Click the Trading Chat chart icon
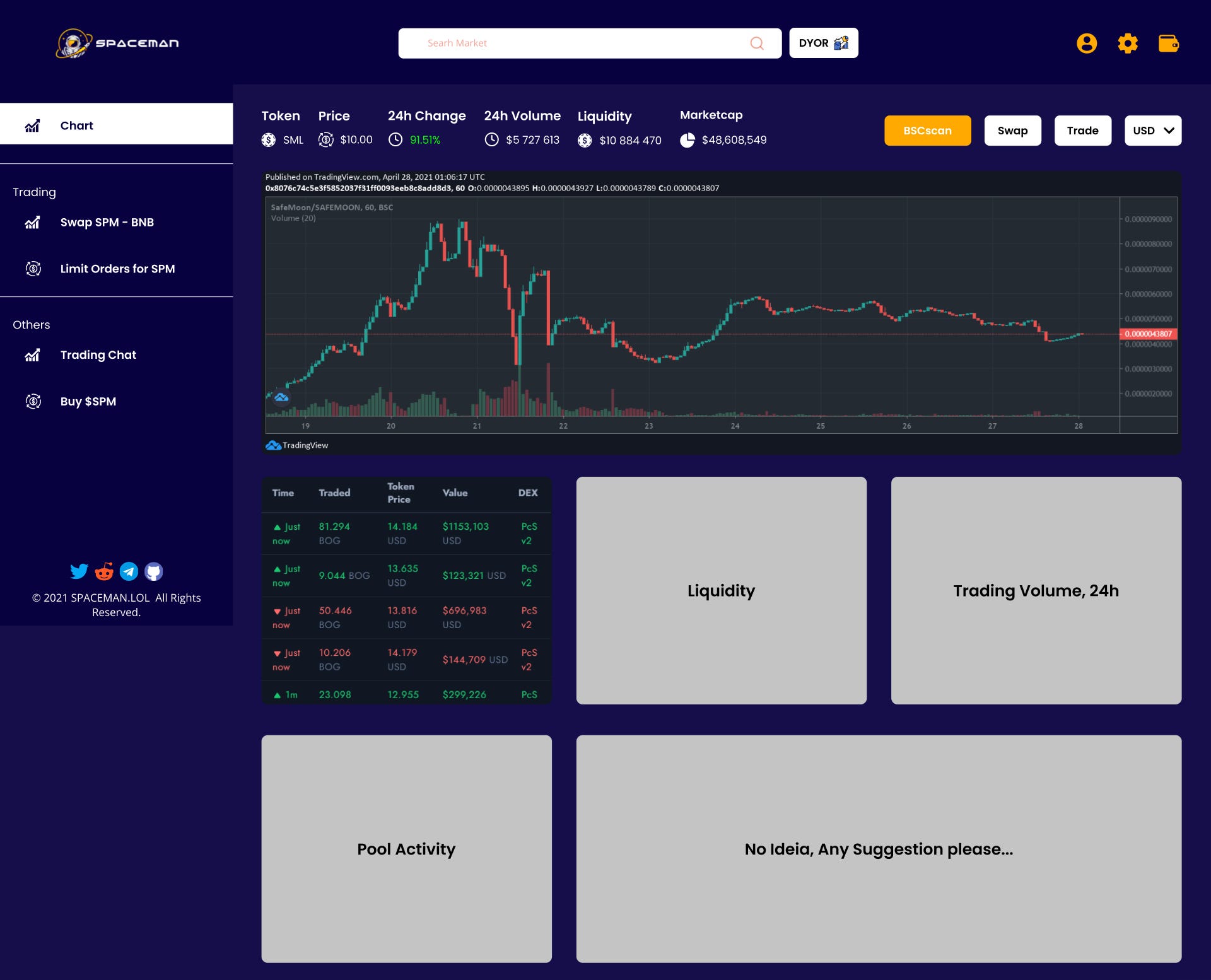Screen dimensions: 1211x980 [x=33, y=354]
